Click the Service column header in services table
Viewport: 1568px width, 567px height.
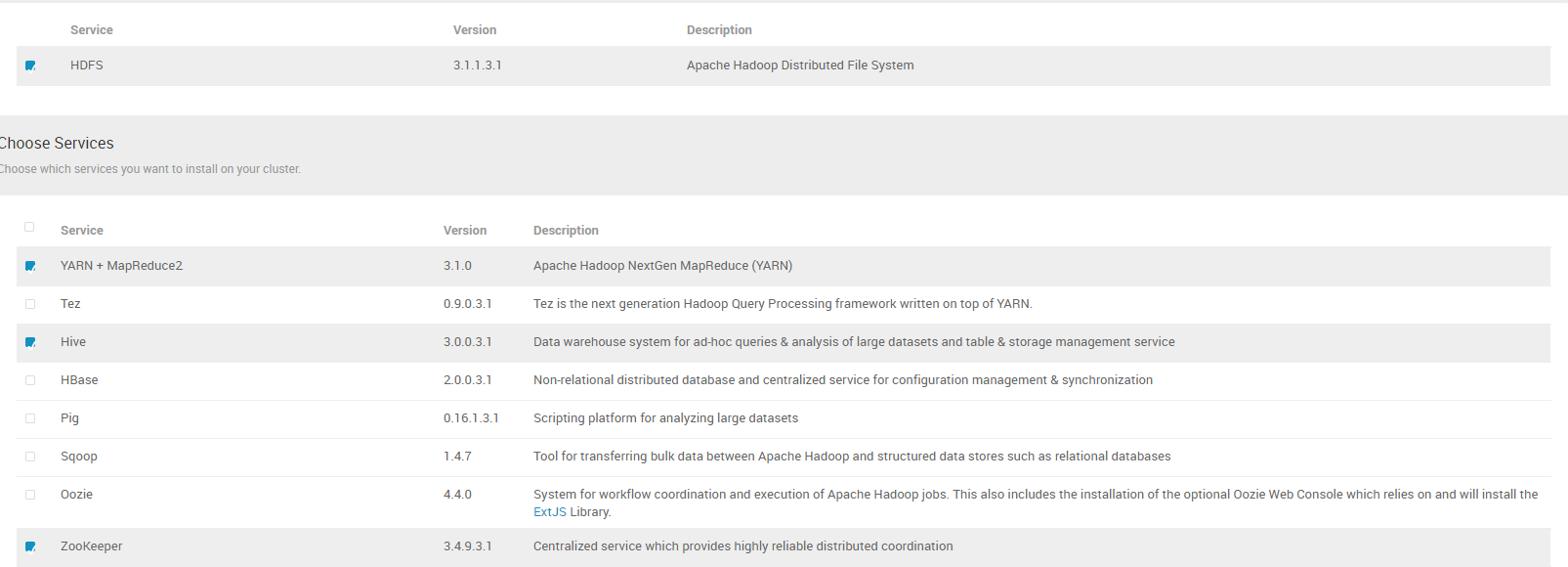[82, 231]
